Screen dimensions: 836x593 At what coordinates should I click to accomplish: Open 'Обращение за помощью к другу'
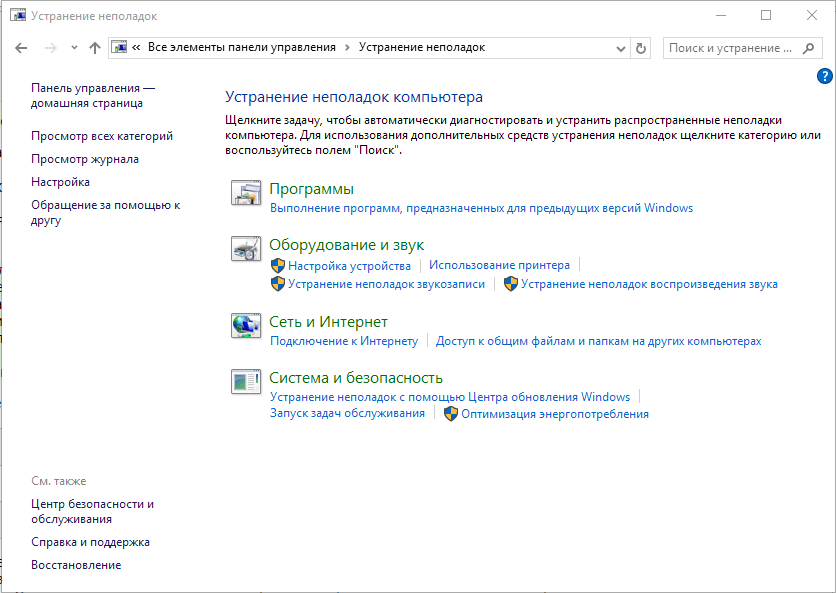(x=106, y=212)
